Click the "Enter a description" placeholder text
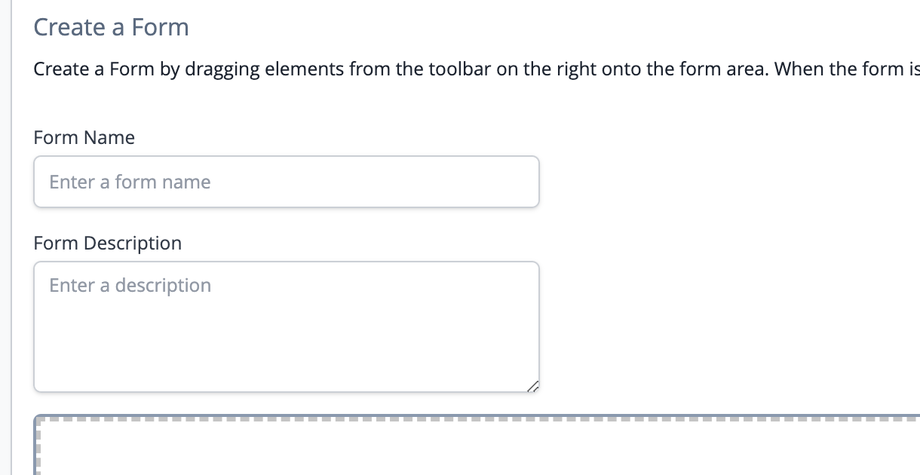This screenshot has width=920, height=475. 130,285
